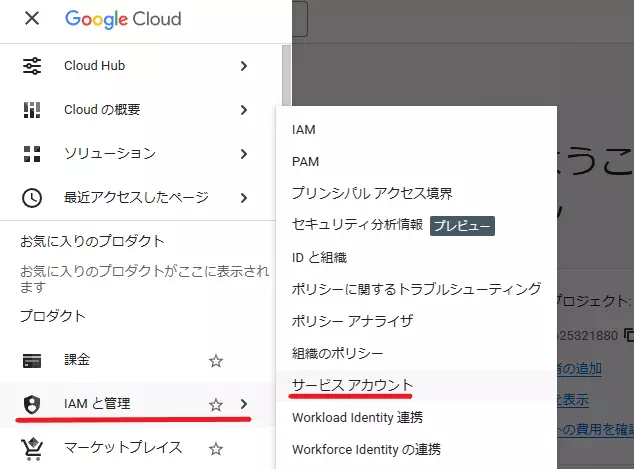The image size is (634, 469).
Task: Click the ソリューション grid icon
Action: (x=32, y=154)
